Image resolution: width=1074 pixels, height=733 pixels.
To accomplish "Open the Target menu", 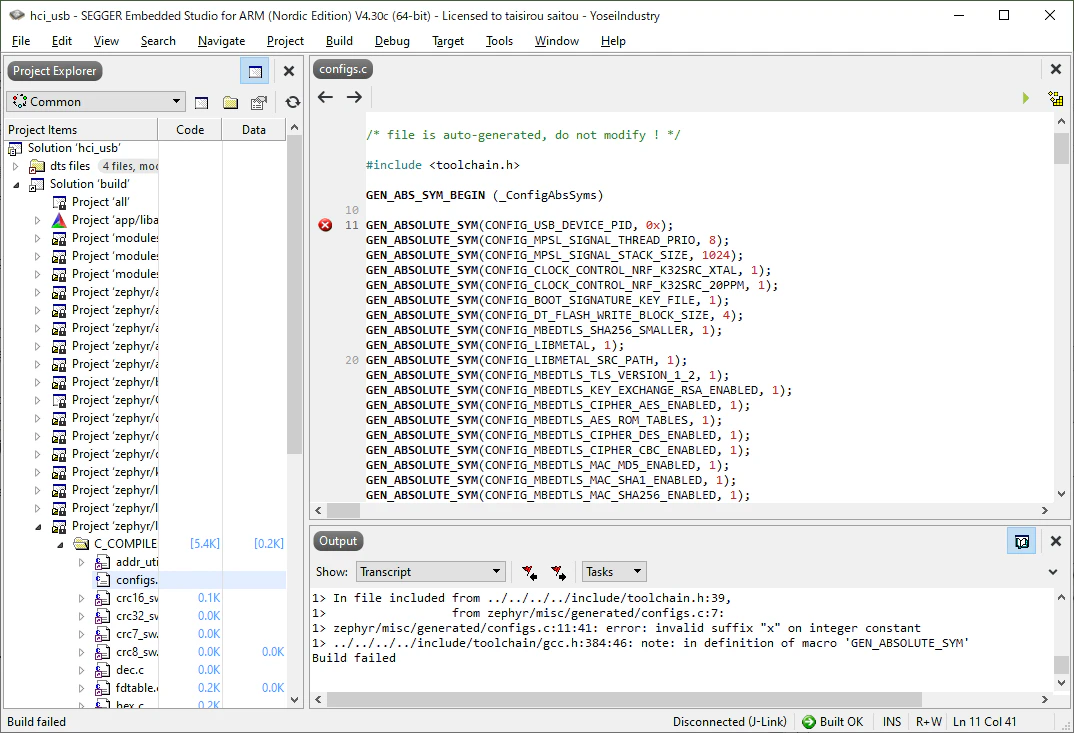I will [448, 41].
